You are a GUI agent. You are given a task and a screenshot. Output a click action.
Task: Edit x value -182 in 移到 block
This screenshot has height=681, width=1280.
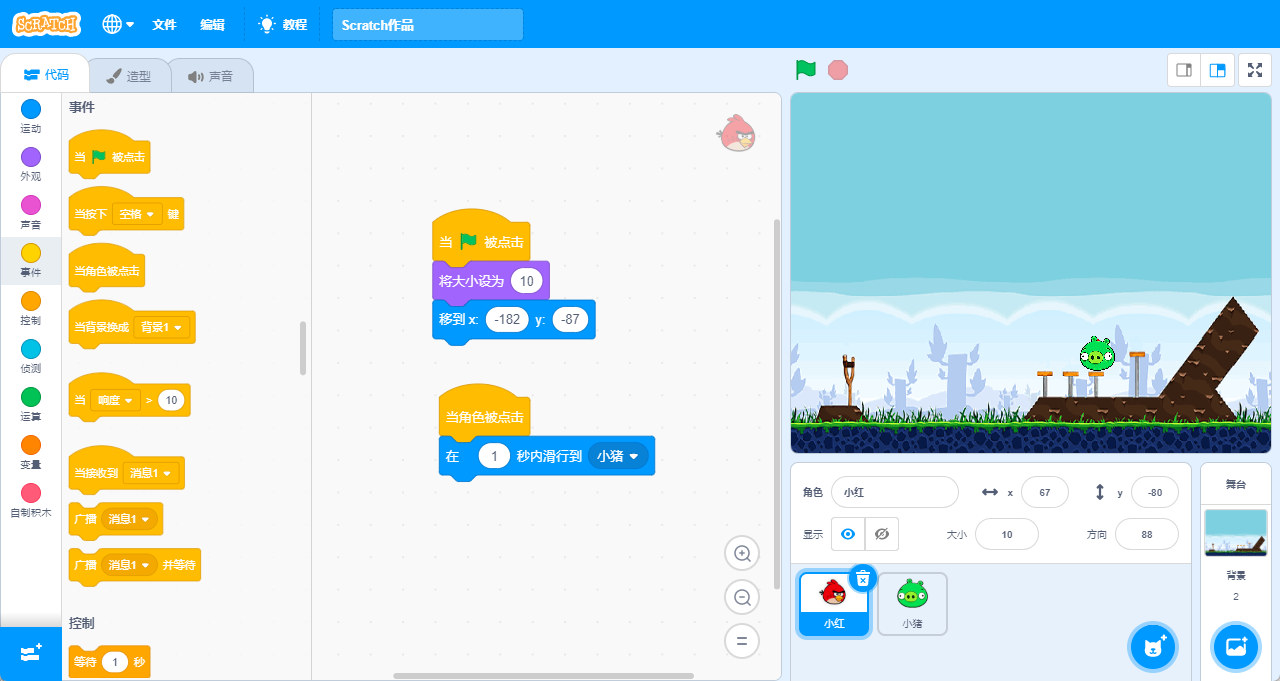507,320
